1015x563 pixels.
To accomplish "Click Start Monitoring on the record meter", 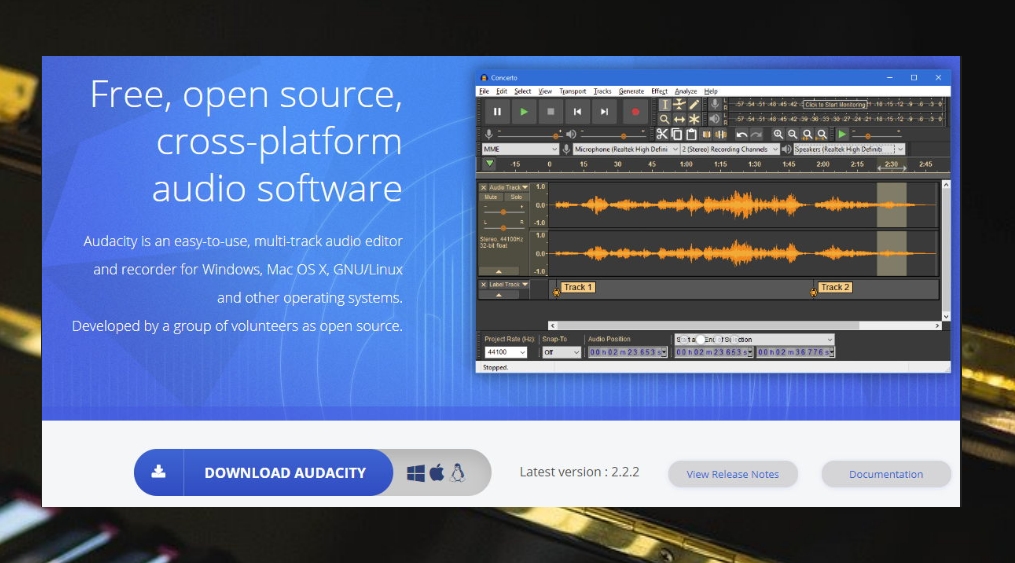I will click(835, 104).
